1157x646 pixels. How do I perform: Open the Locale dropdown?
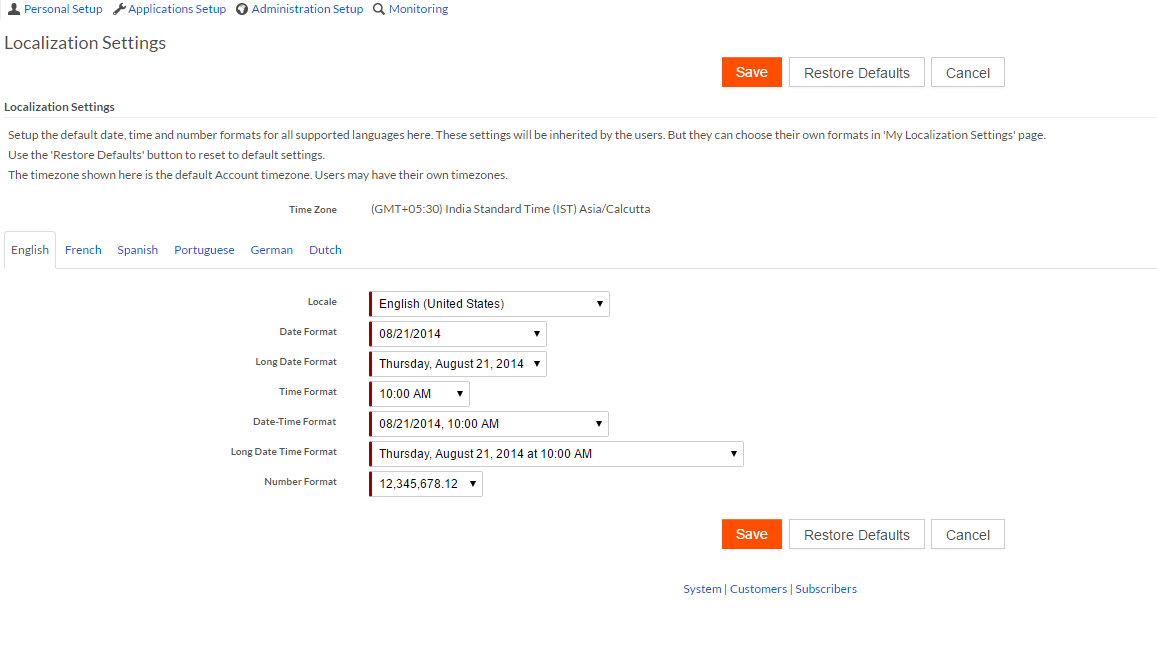point(490,304)
